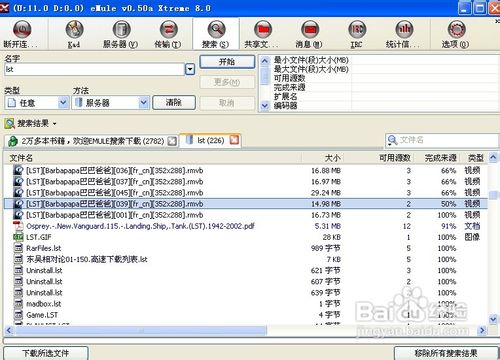
Task: Click the results list scroll-right arrow
Action: [x=482, y=330]
